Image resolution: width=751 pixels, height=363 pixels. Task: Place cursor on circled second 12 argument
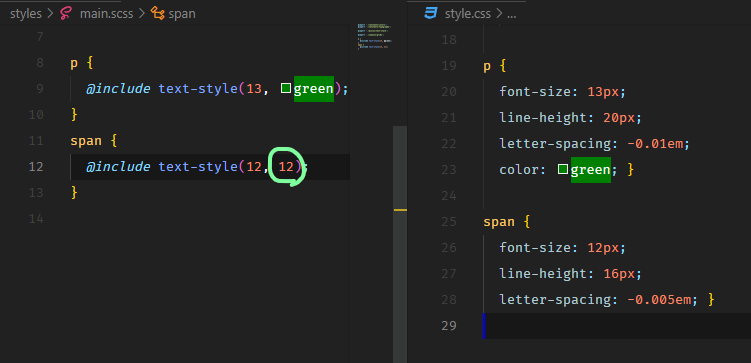(286, 167)
